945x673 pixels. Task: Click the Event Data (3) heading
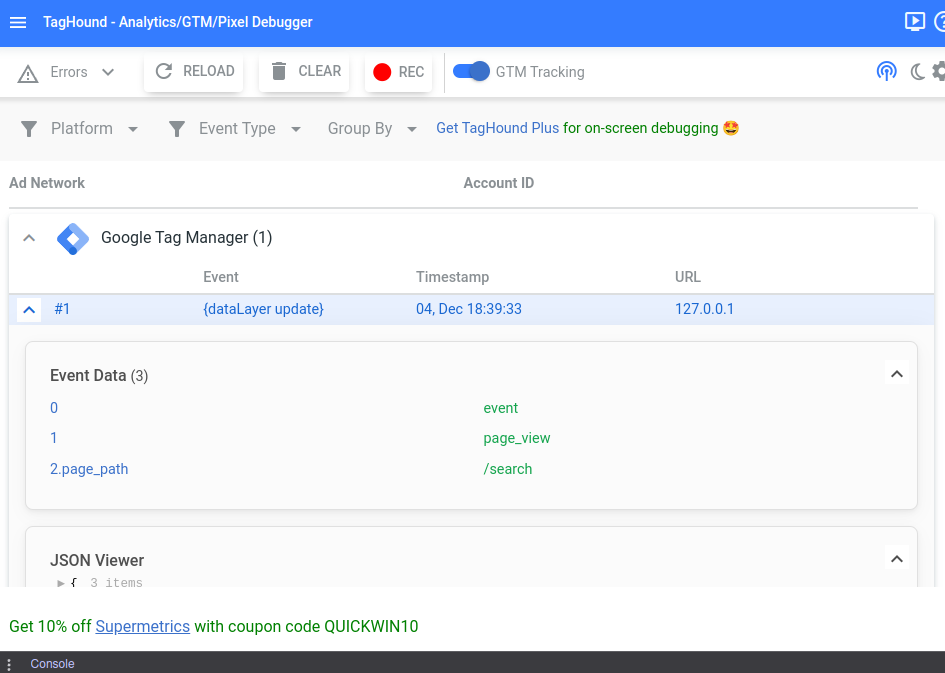coord(99,375)
